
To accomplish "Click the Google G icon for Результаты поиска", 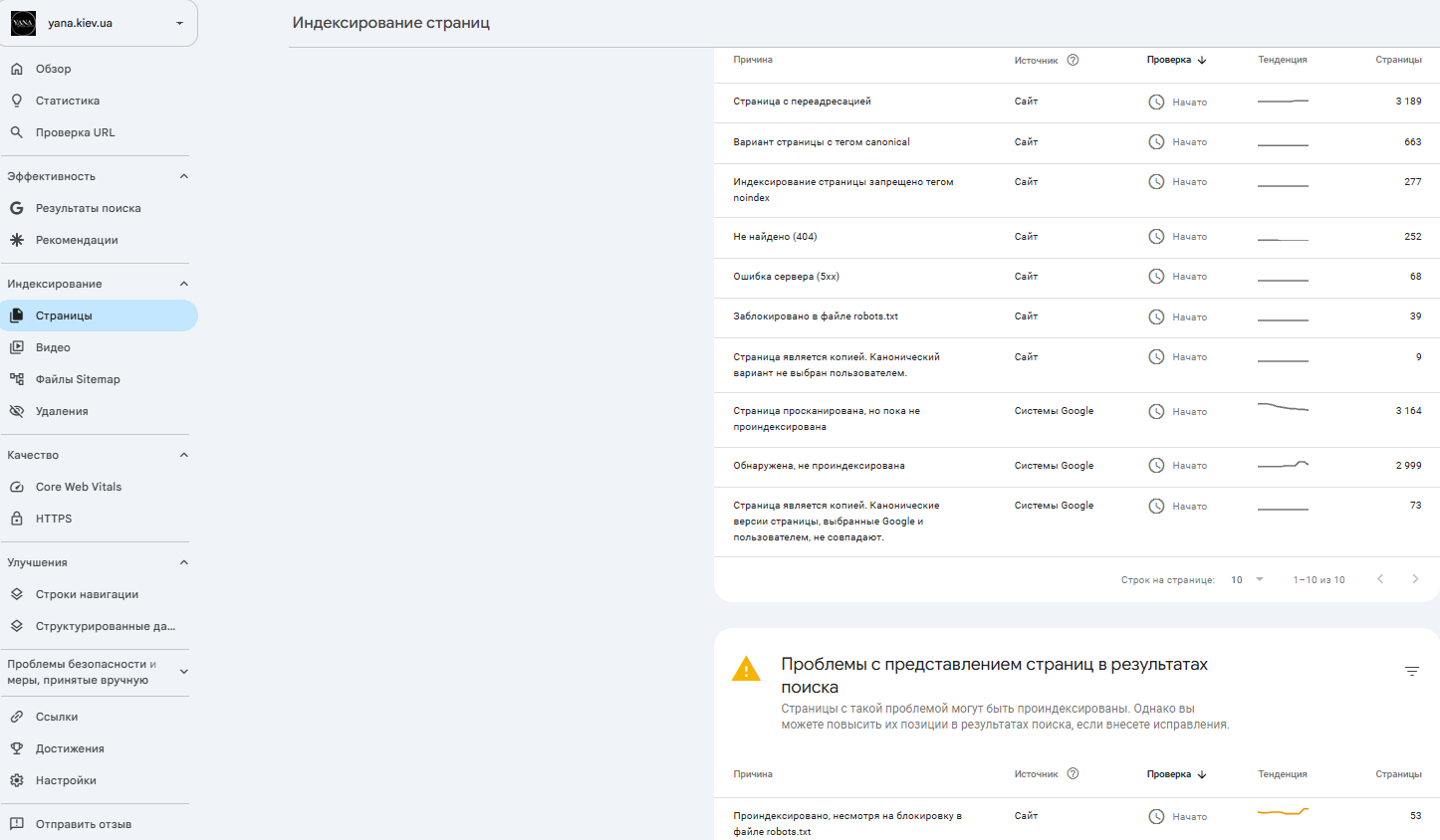I will [17, 208].
